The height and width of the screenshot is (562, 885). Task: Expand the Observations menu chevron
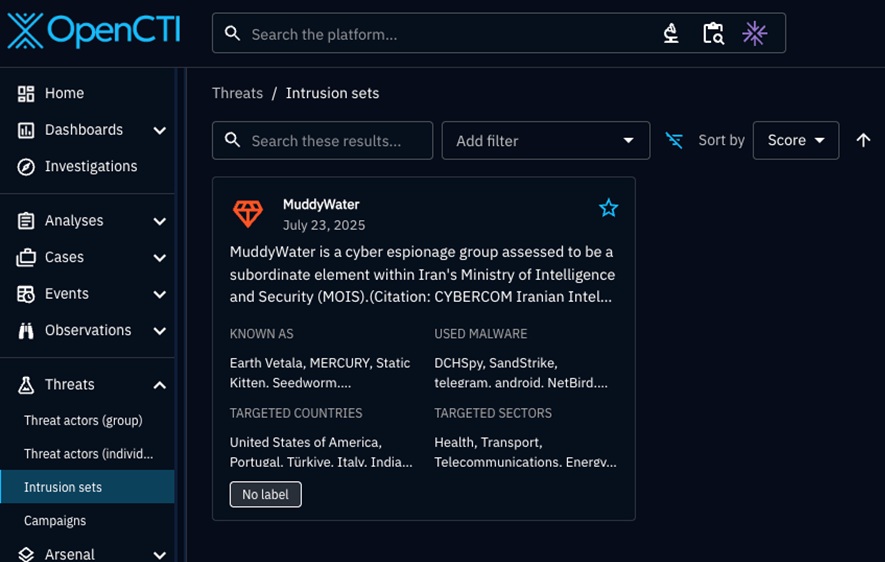tap(160, 331)
